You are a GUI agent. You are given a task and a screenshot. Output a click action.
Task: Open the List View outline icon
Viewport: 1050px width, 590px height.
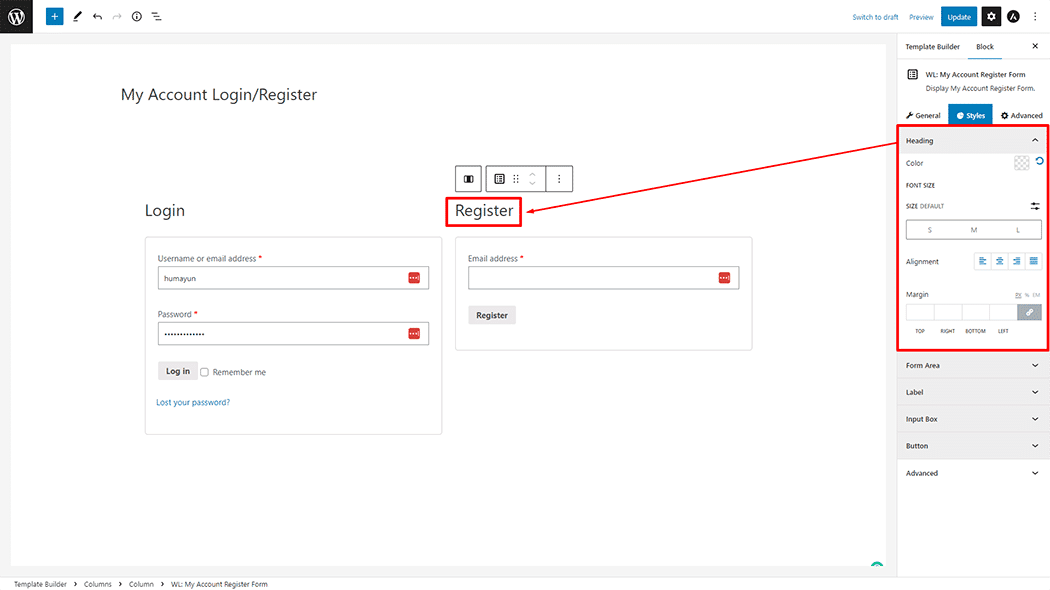[x=157, y=16]
